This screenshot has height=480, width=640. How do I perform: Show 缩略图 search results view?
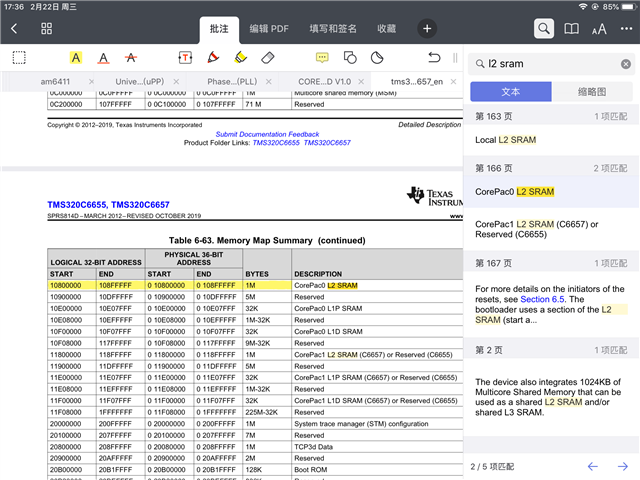pos(592,91)
